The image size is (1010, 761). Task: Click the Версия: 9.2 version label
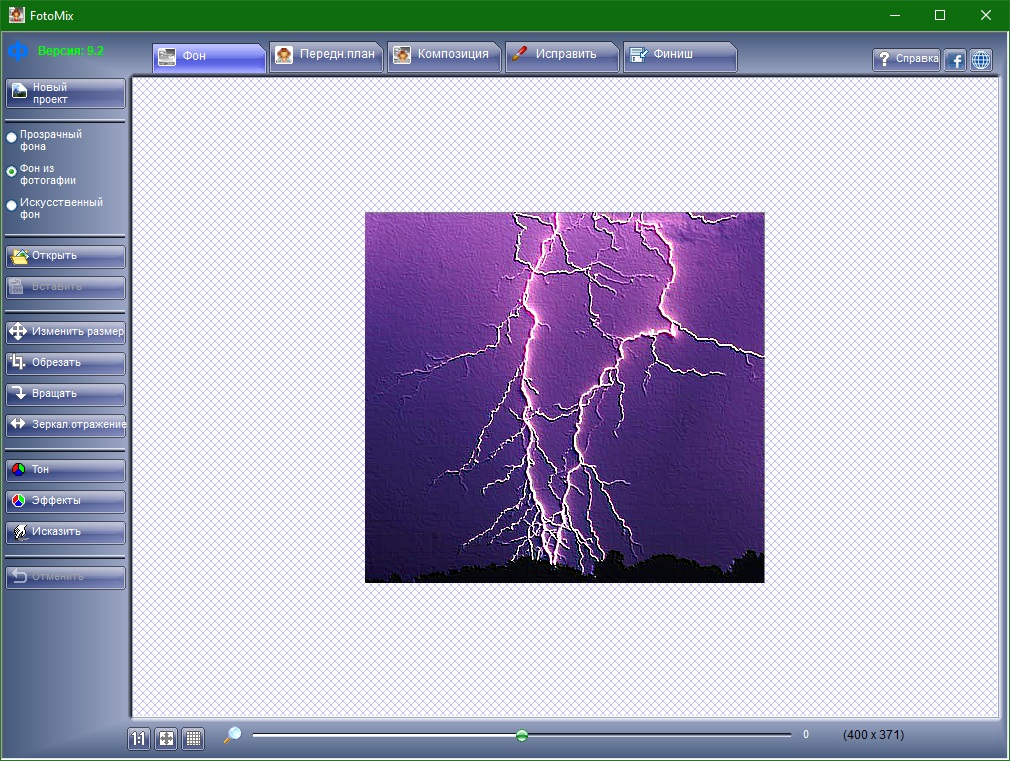(71, 51)
